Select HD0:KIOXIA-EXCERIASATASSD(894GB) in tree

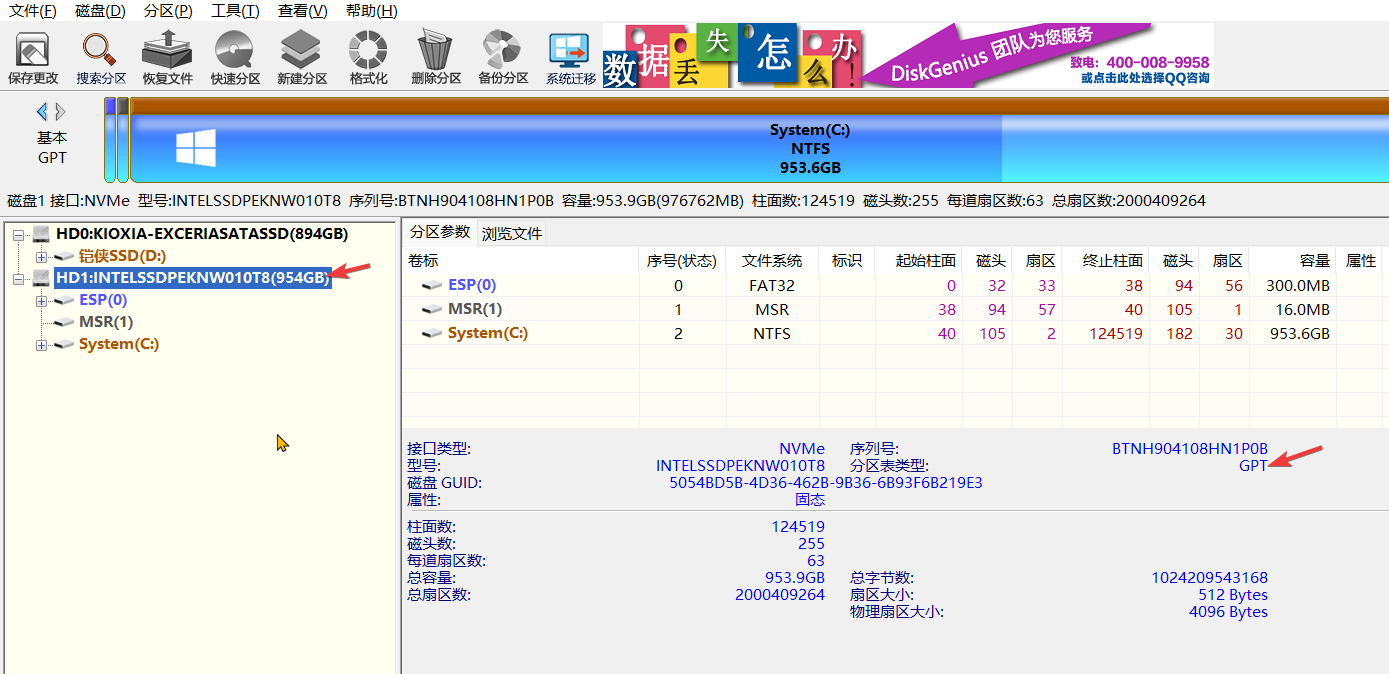202,234
